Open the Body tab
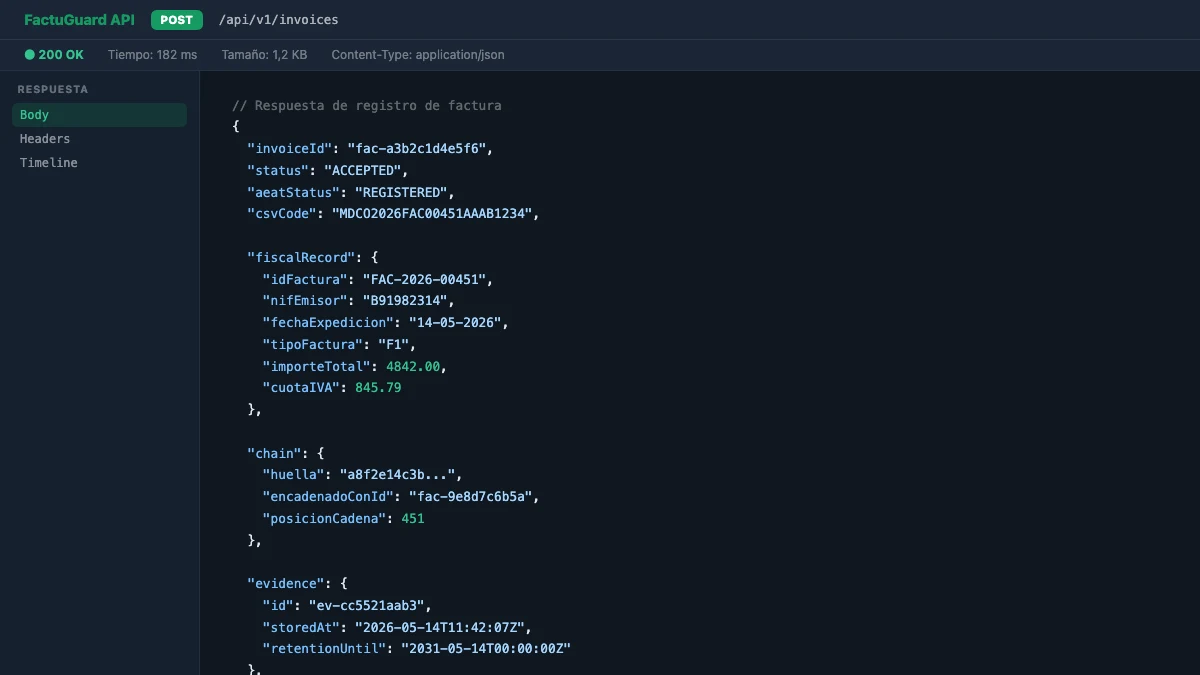 pyautogui.click(x=99, y=115)
